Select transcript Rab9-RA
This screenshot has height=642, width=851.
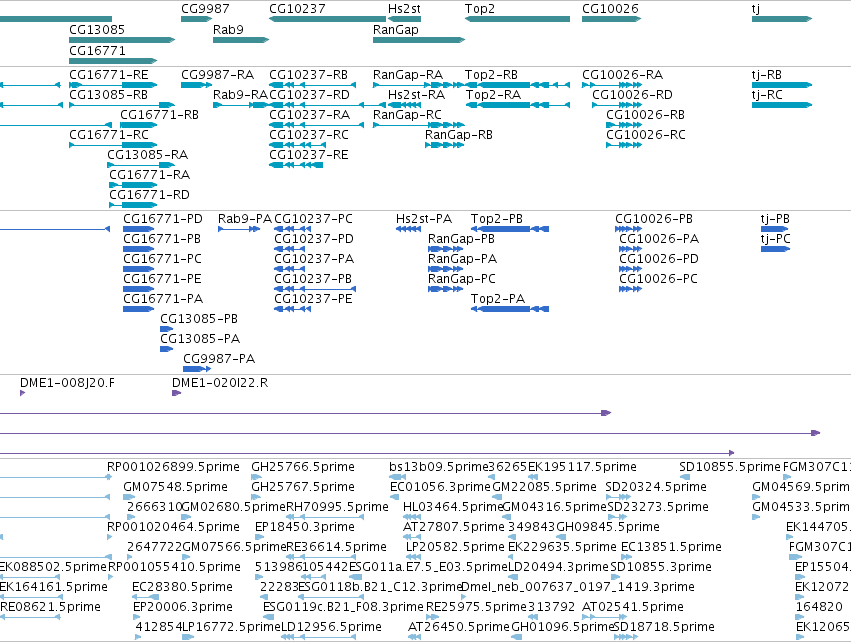point(240,94)
